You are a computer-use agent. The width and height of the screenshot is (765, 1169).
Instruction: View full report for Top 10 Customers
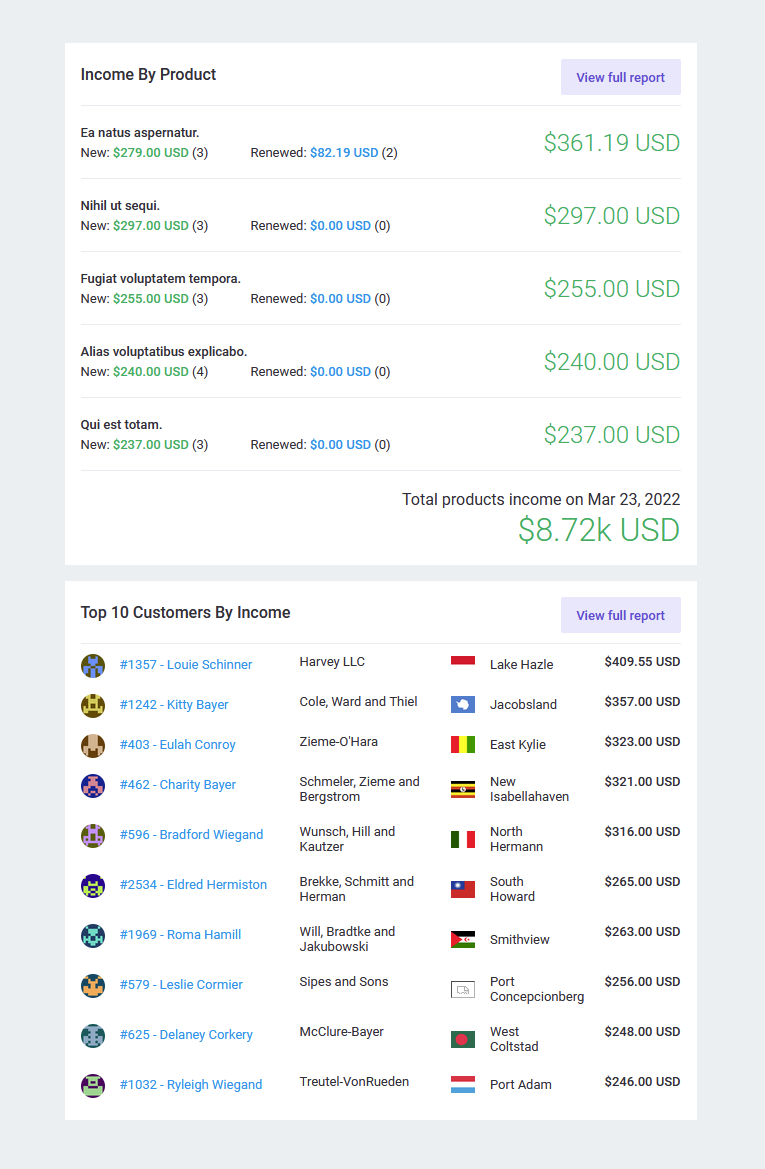point(620,616)
